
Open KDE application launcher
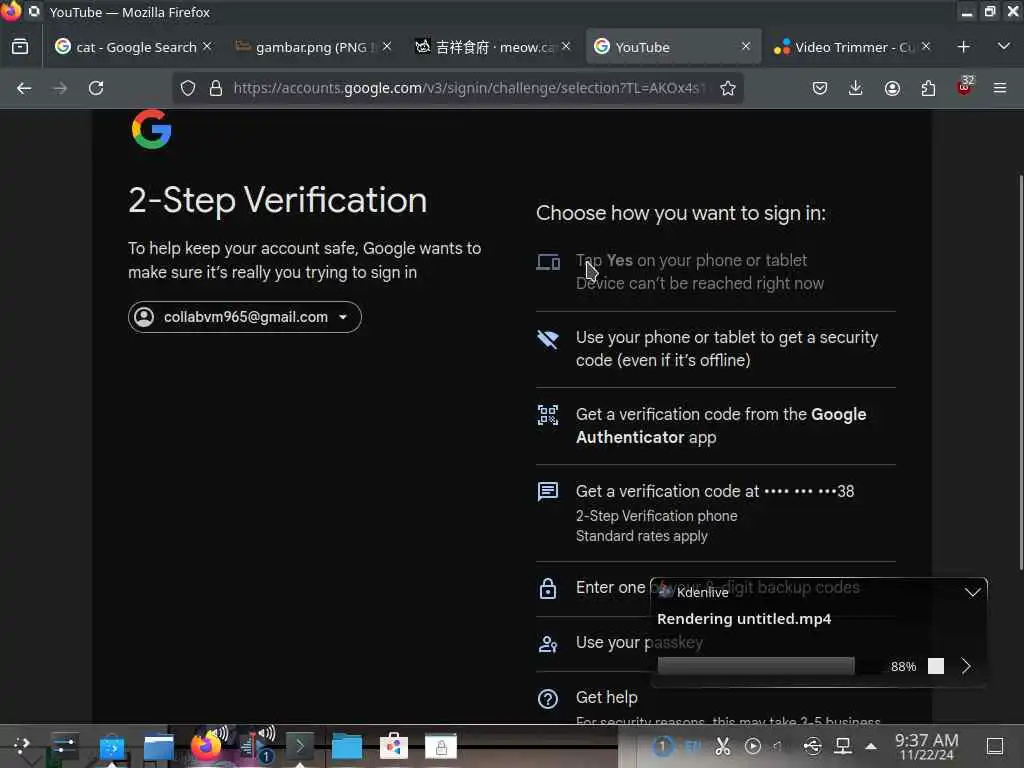click(22, 746)
